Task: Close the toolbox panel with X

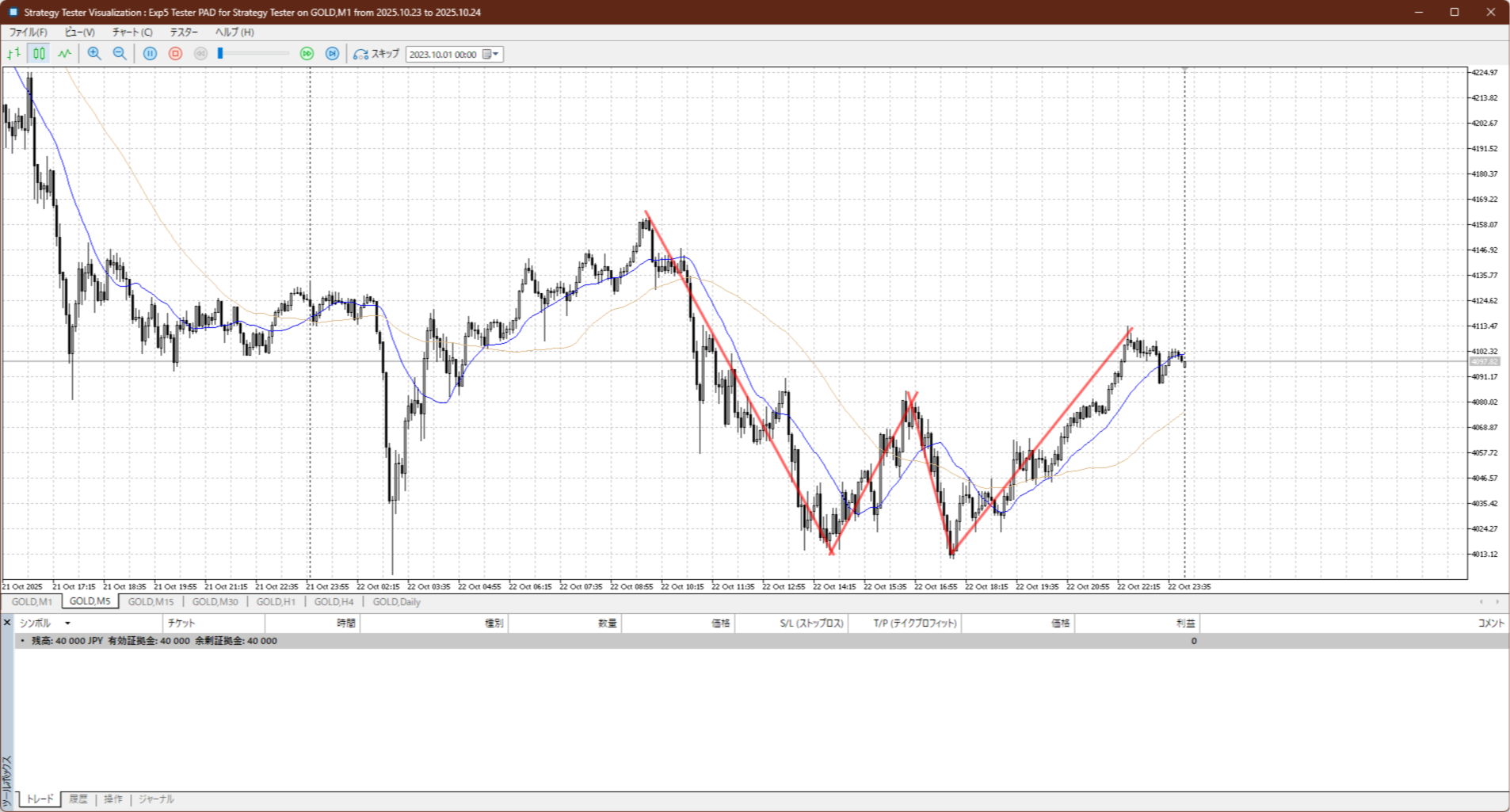Action: 7,623
